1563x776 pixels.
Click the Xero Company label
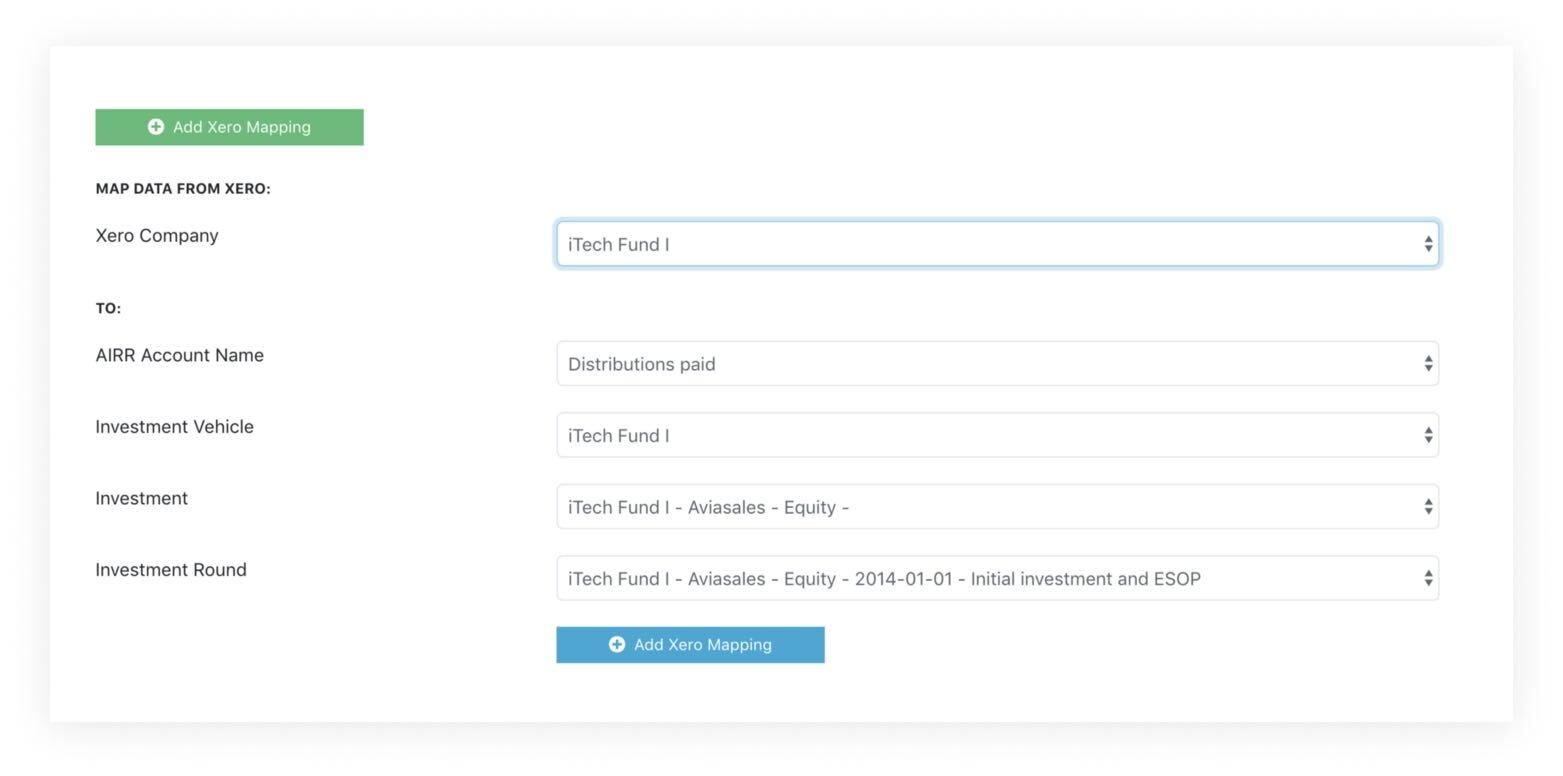(x=157, y=236)
